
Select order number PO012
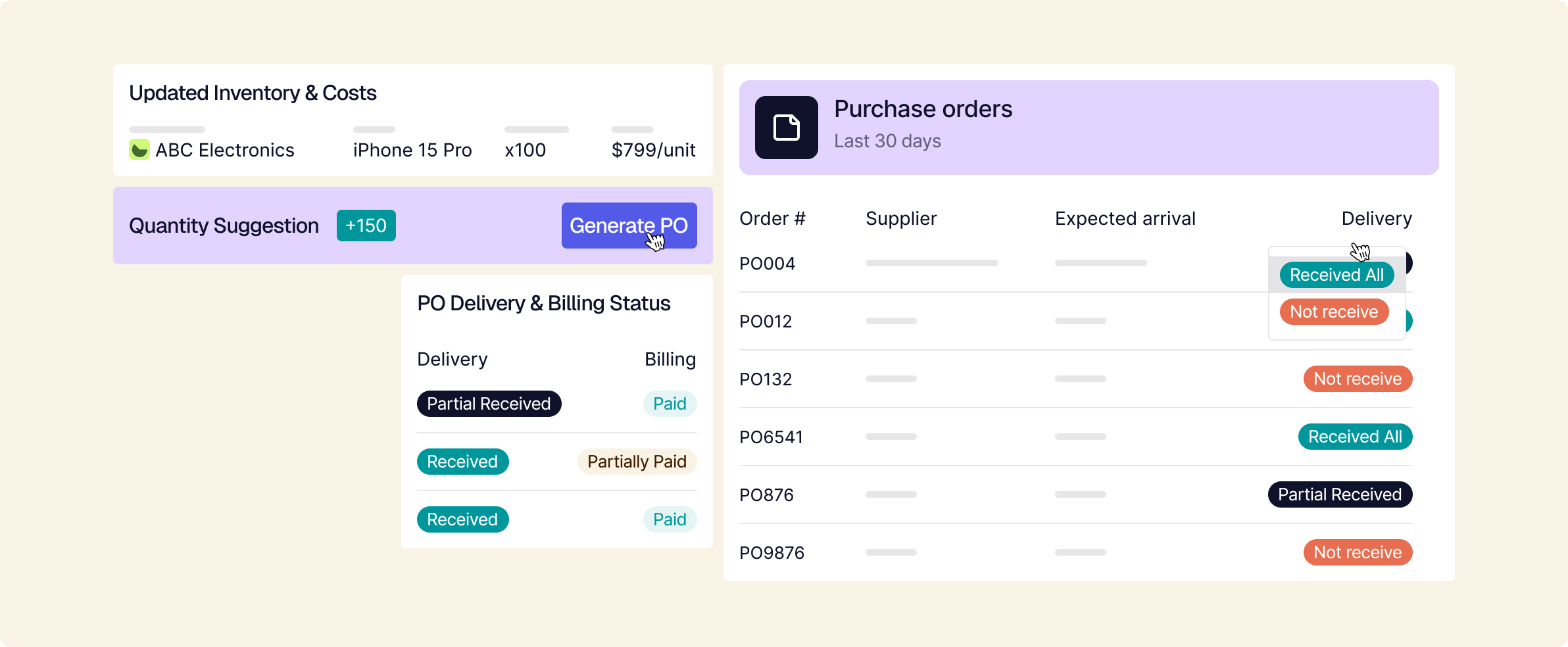point(766,322)
